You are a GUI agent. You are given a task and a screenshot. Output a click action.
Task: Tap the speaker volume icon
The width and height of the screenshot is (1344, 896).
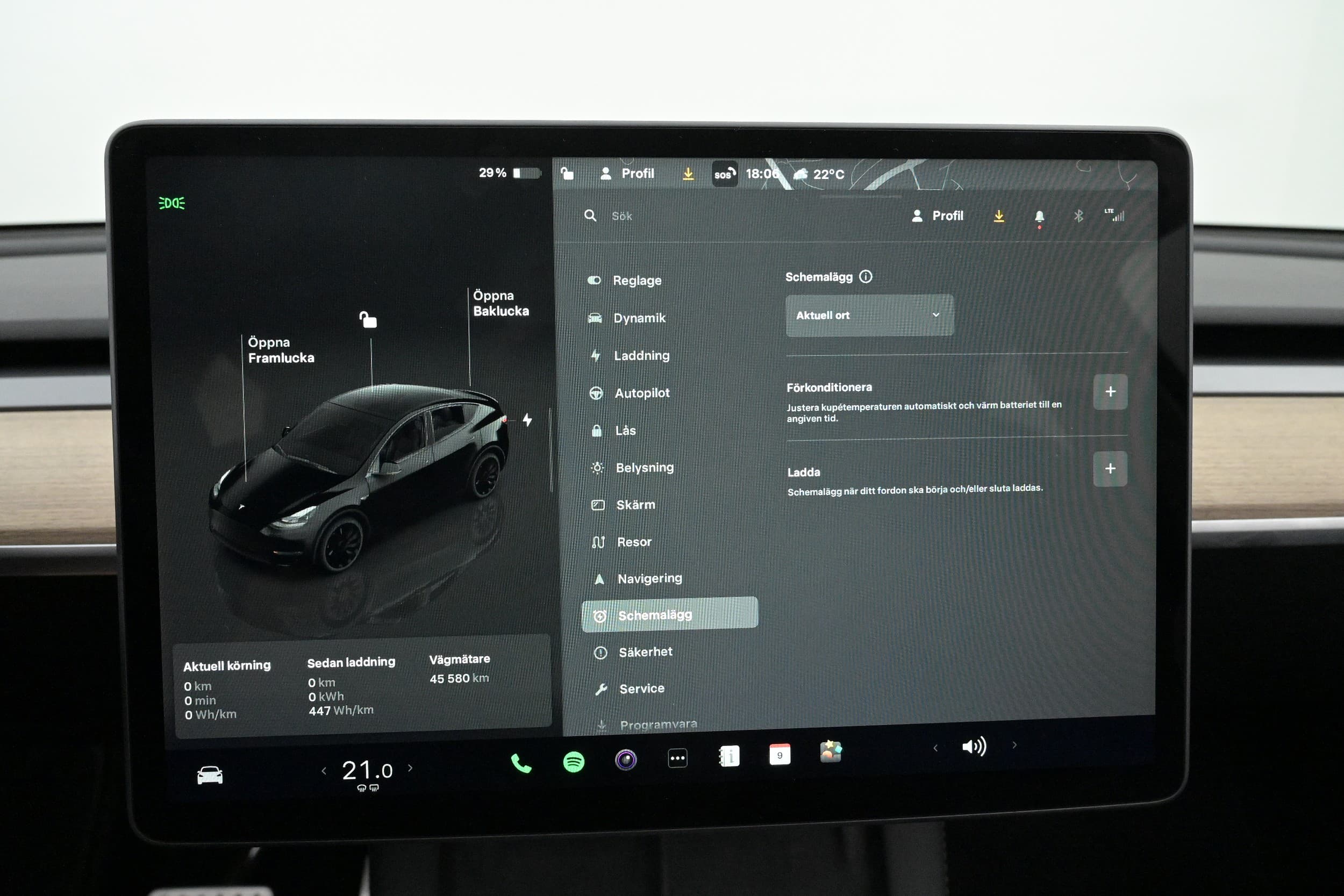coord(974,746)
